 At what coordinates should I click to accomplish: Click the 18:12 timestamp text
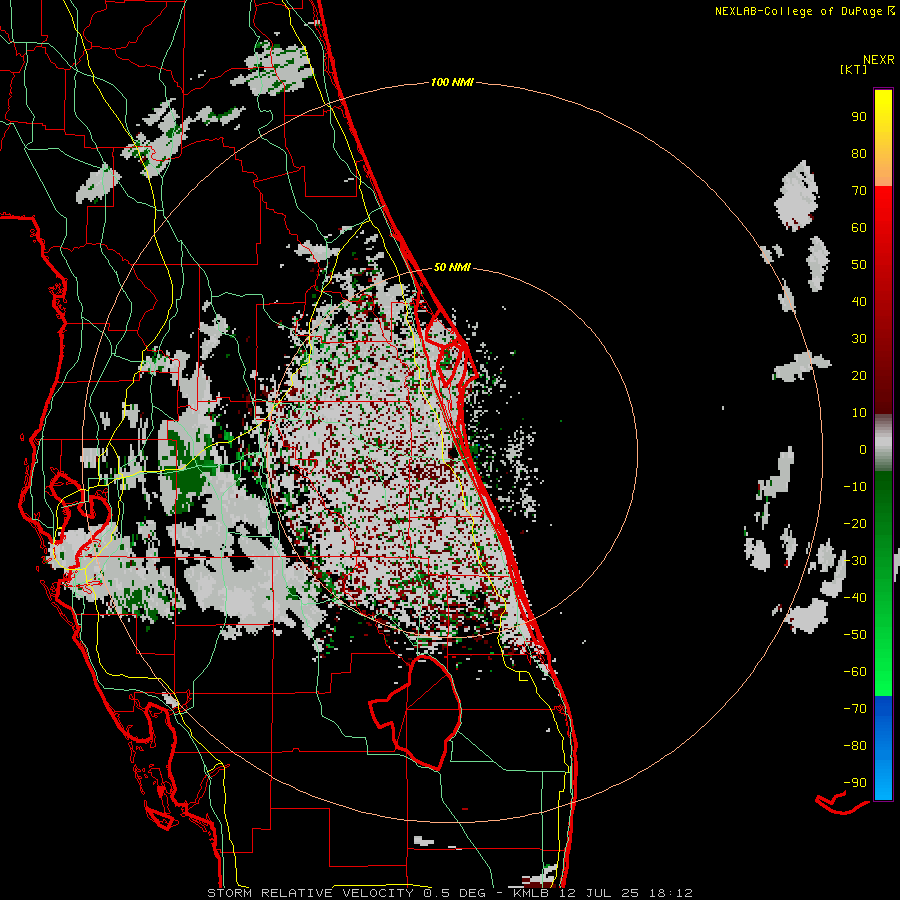(670, 893)
